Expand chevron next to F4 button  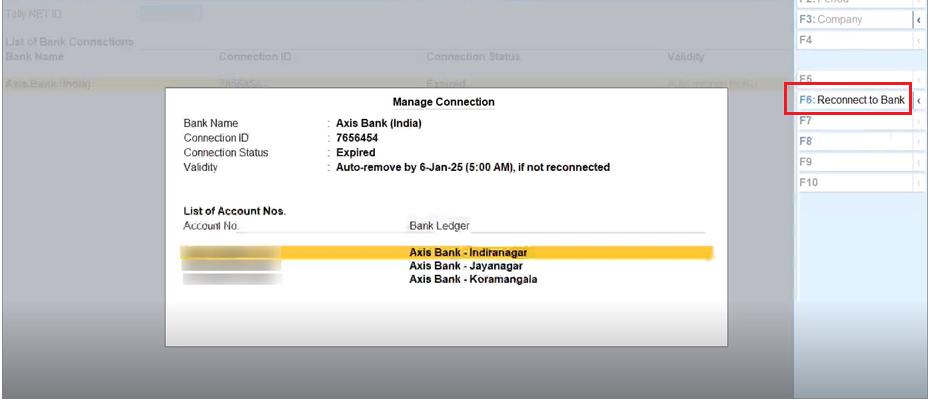click(x=919, y=40)
